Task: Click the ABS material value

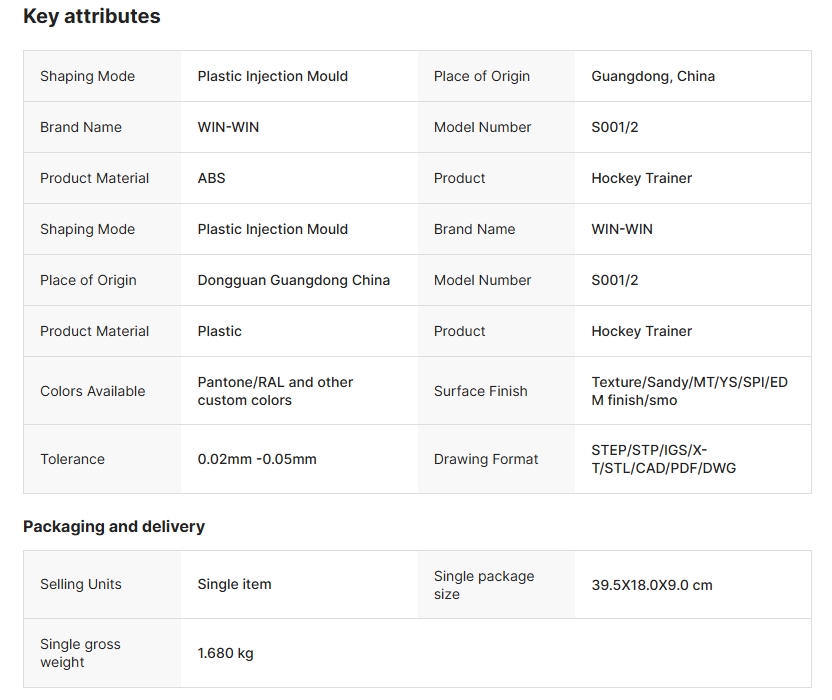Action: click(x=211, y=178)
